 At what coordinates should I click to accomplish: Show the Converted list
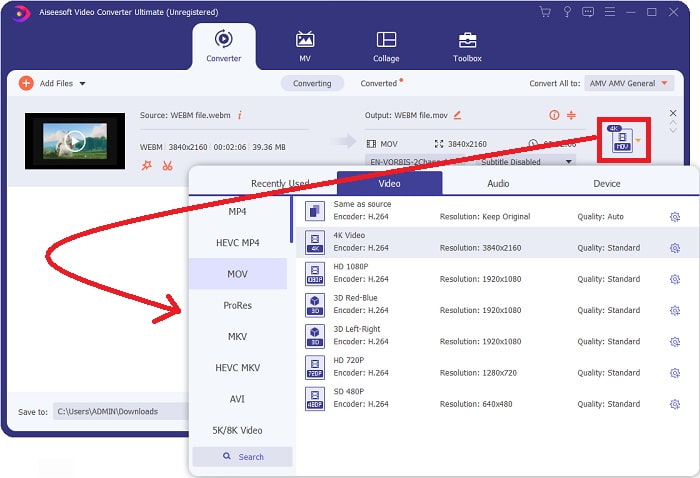379,83
